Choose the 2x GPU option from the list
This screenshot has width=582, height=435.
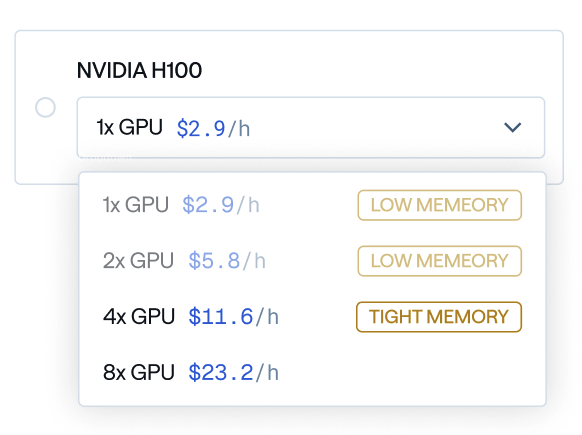(312, 261)
